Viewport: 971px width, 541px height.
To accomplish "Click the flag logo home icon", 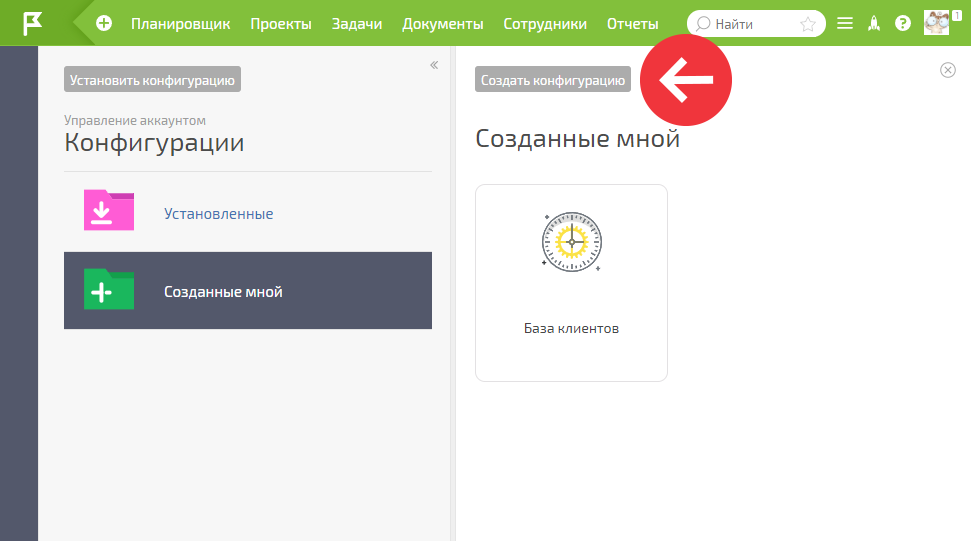I will (x=32, y=24).
